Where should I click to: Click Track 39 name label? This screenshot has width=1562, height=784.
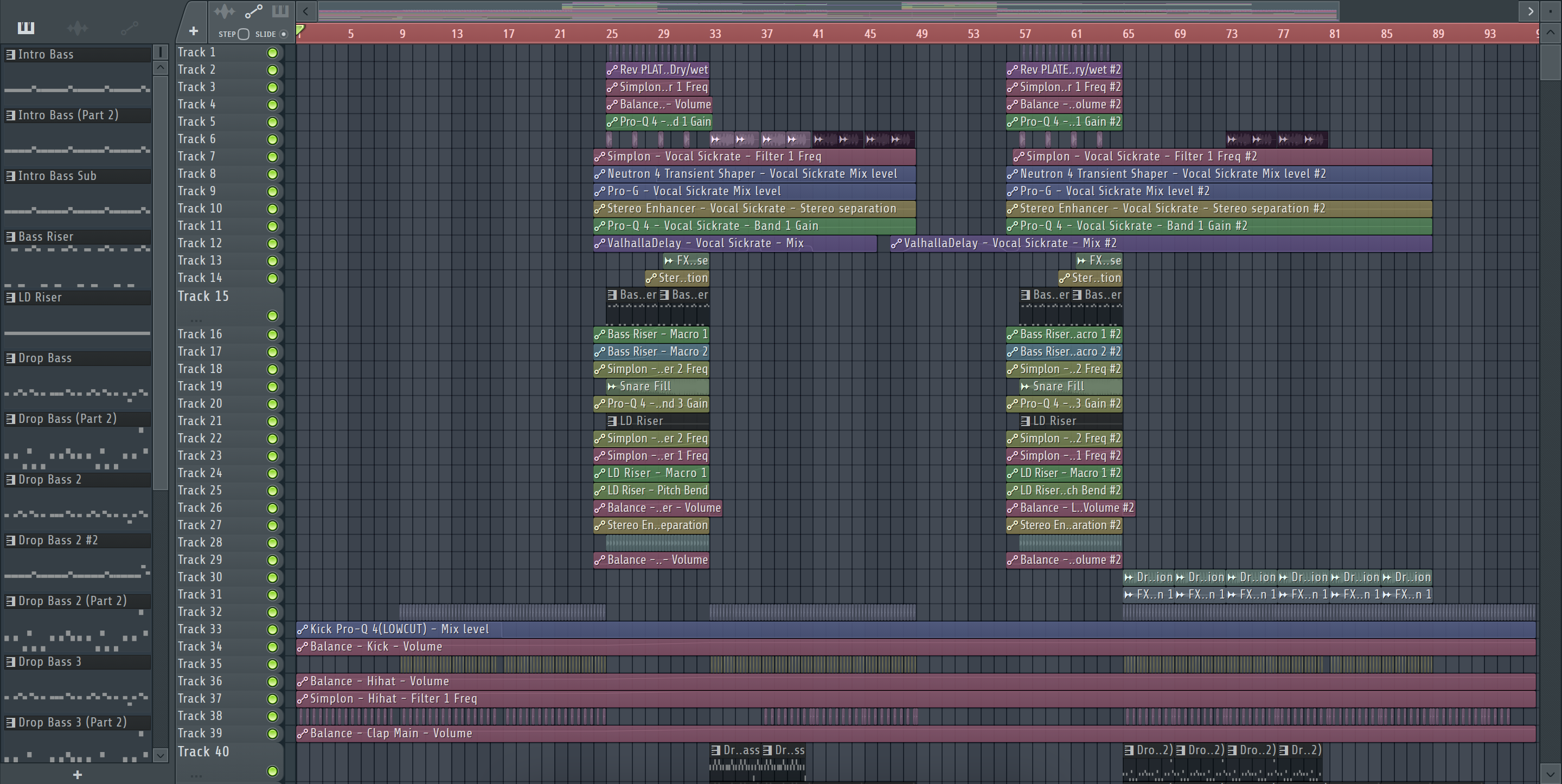tap(200, 734)
